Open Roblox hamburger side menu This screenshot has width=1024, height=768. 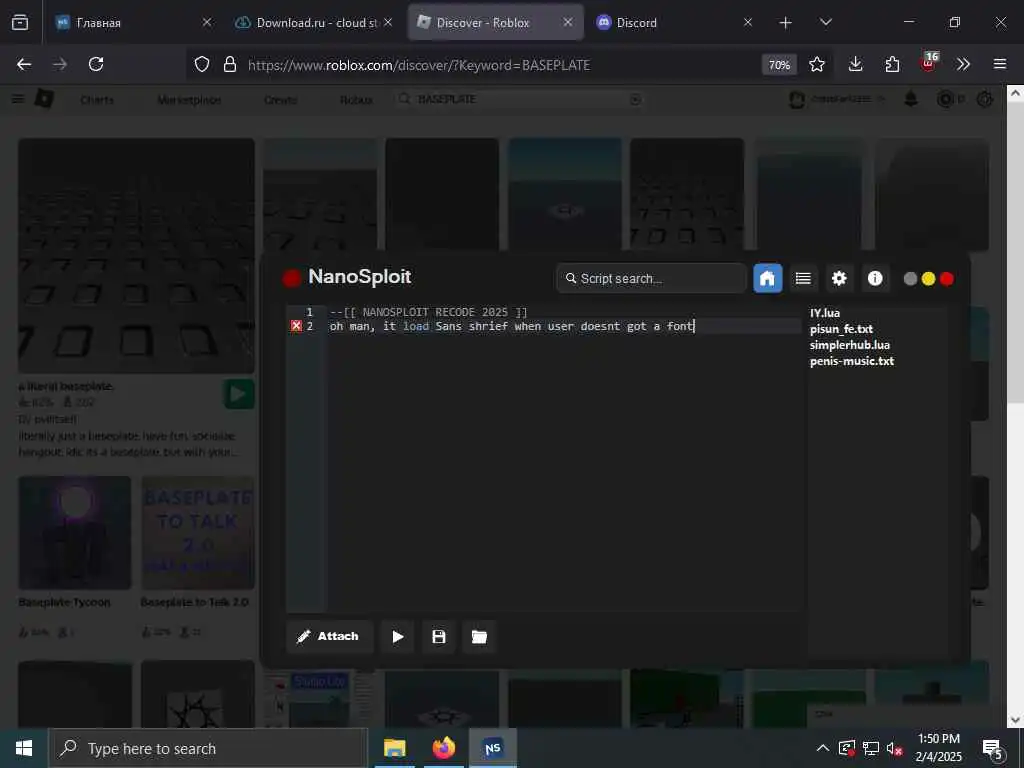[18, 99]
